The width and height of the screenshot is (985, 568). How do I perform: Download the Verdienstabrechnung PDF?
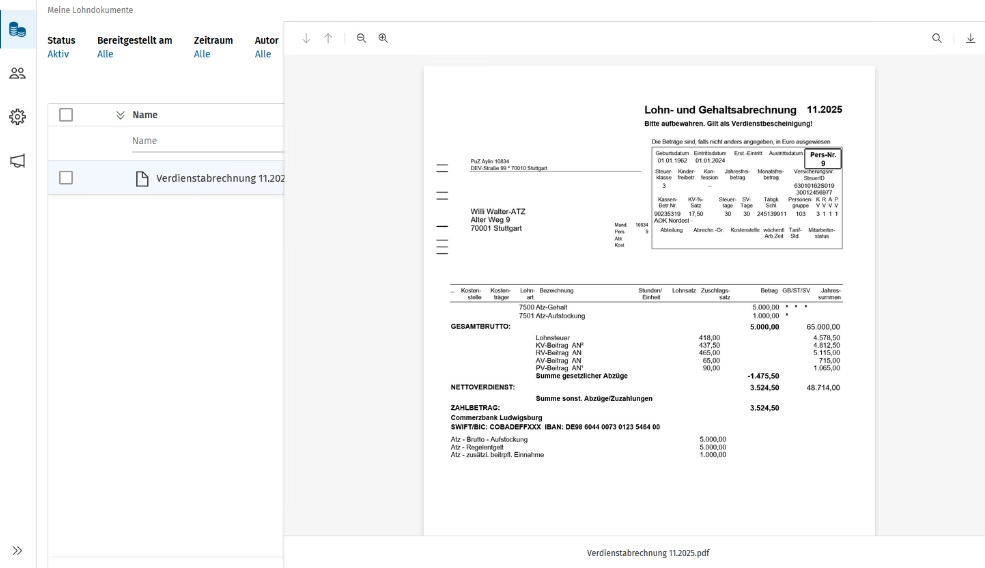[969, 38]
